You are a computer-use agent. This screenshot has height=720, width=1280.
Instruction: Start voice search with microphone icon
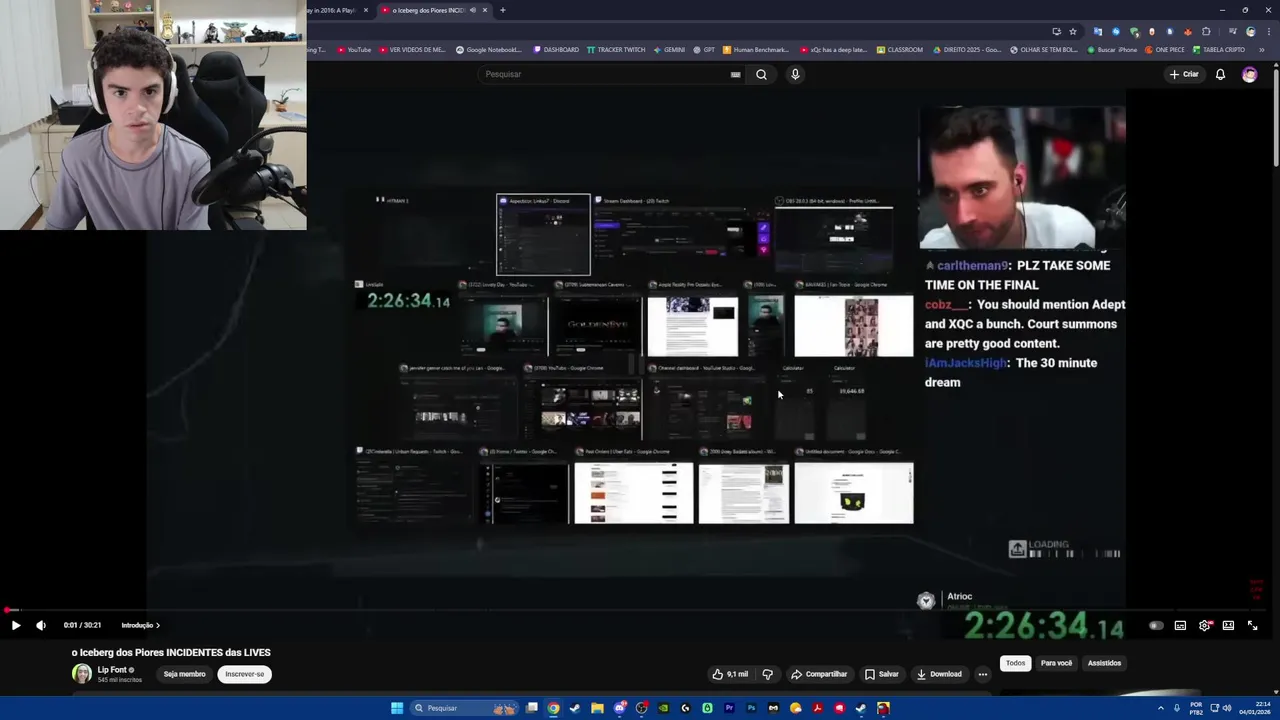[x=795, y=74]
